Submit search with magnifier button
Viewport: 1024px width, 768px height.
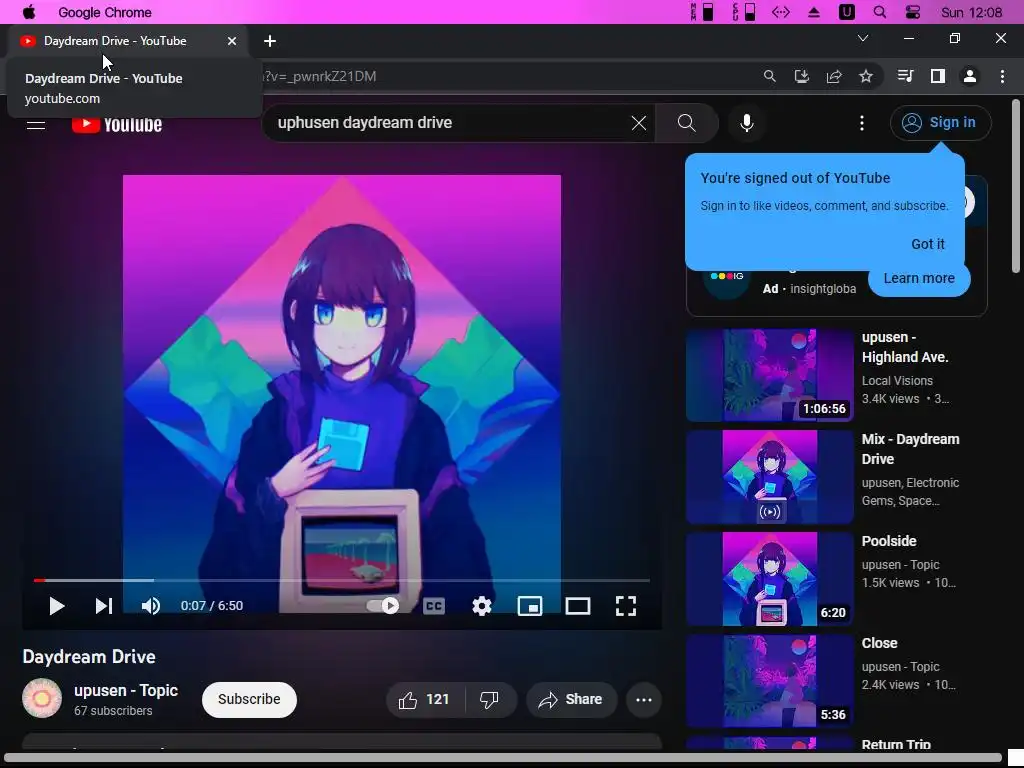(686, 123)
